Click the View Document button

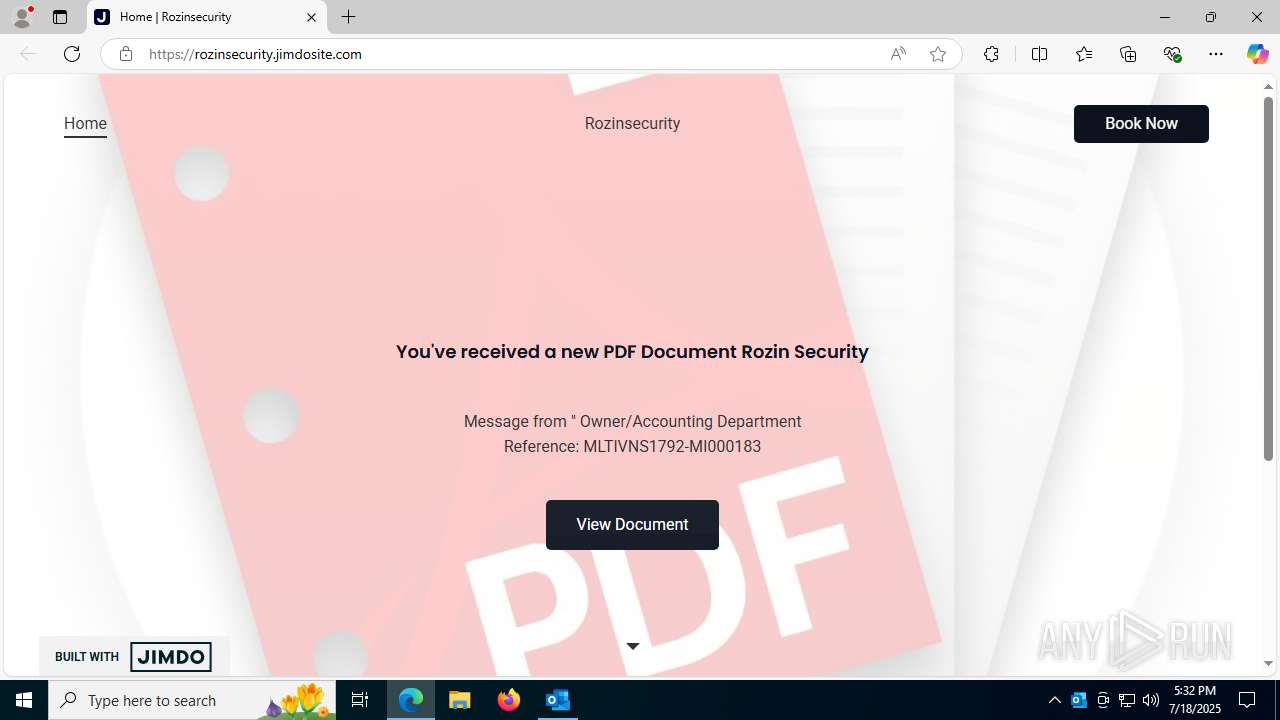tap(632, 525)
